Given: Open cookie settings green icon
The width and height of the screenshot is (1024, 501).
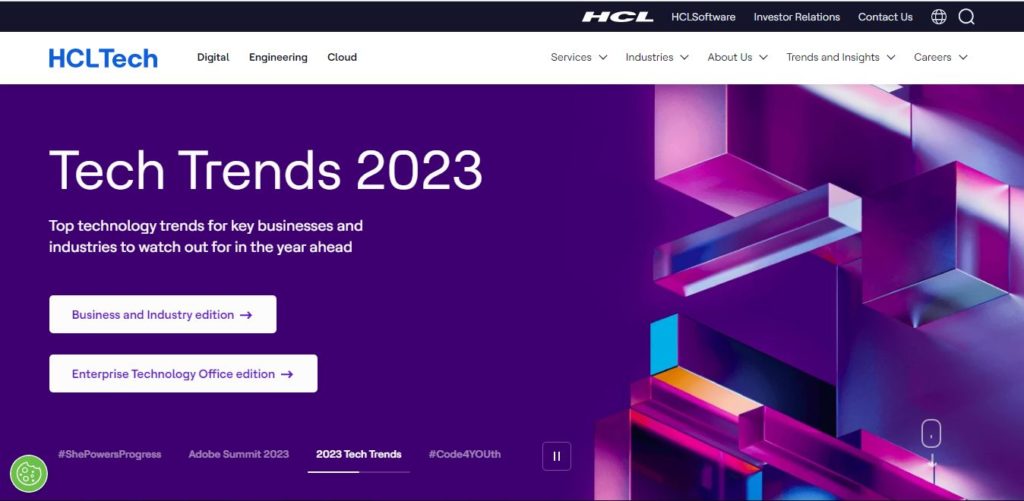Looking at the screenshot, I should (29, 474).
